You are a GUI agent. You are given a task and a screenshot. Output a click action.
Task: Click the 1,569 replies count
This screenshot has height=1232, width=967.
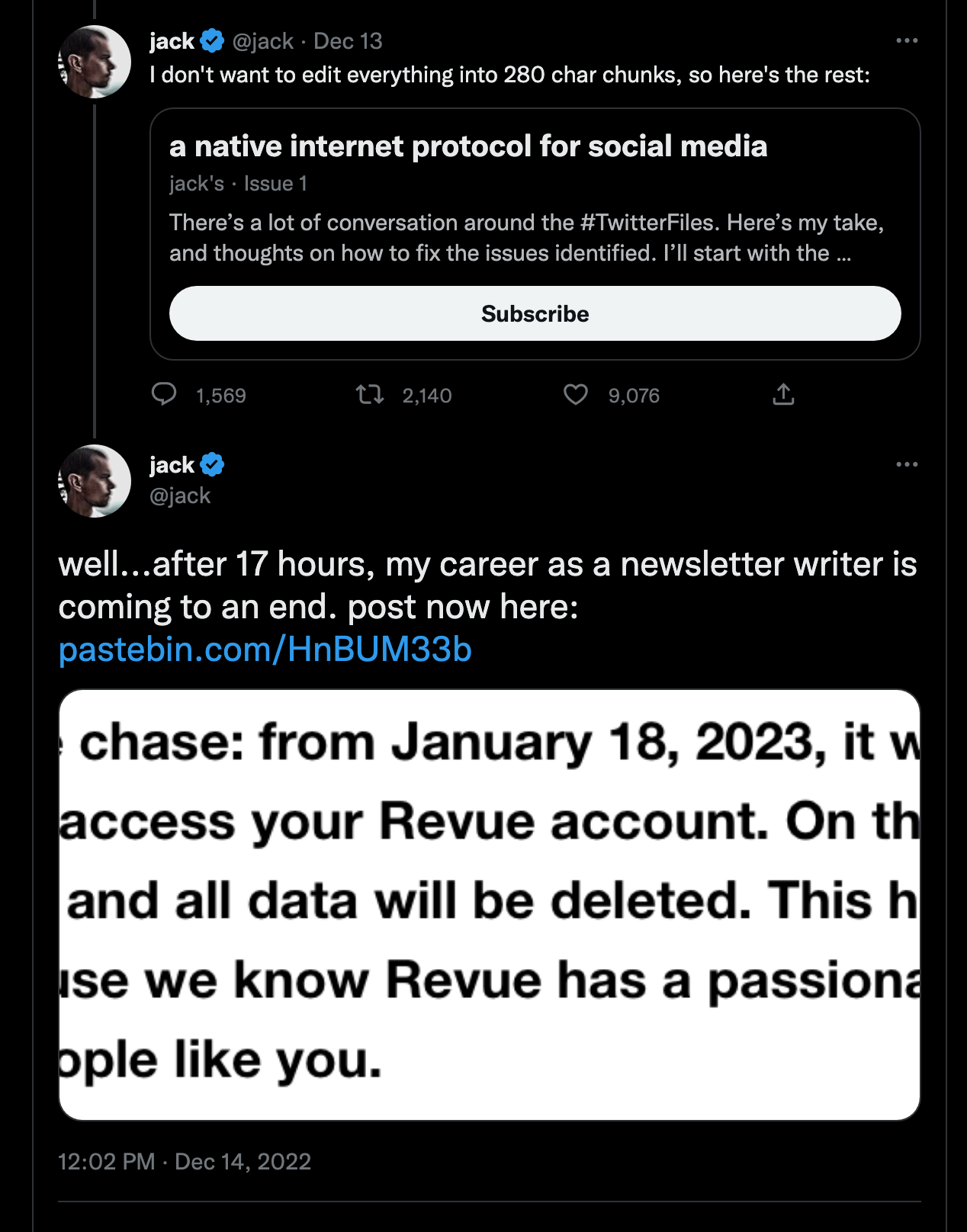coord(220,396)
